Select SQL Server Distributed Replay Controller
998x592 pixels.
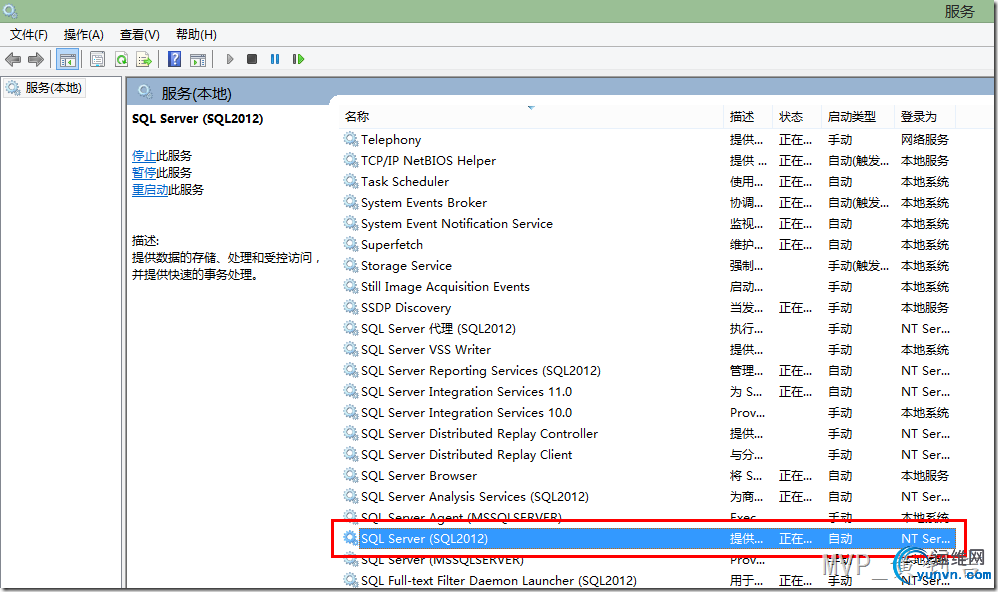coord(648,433)
